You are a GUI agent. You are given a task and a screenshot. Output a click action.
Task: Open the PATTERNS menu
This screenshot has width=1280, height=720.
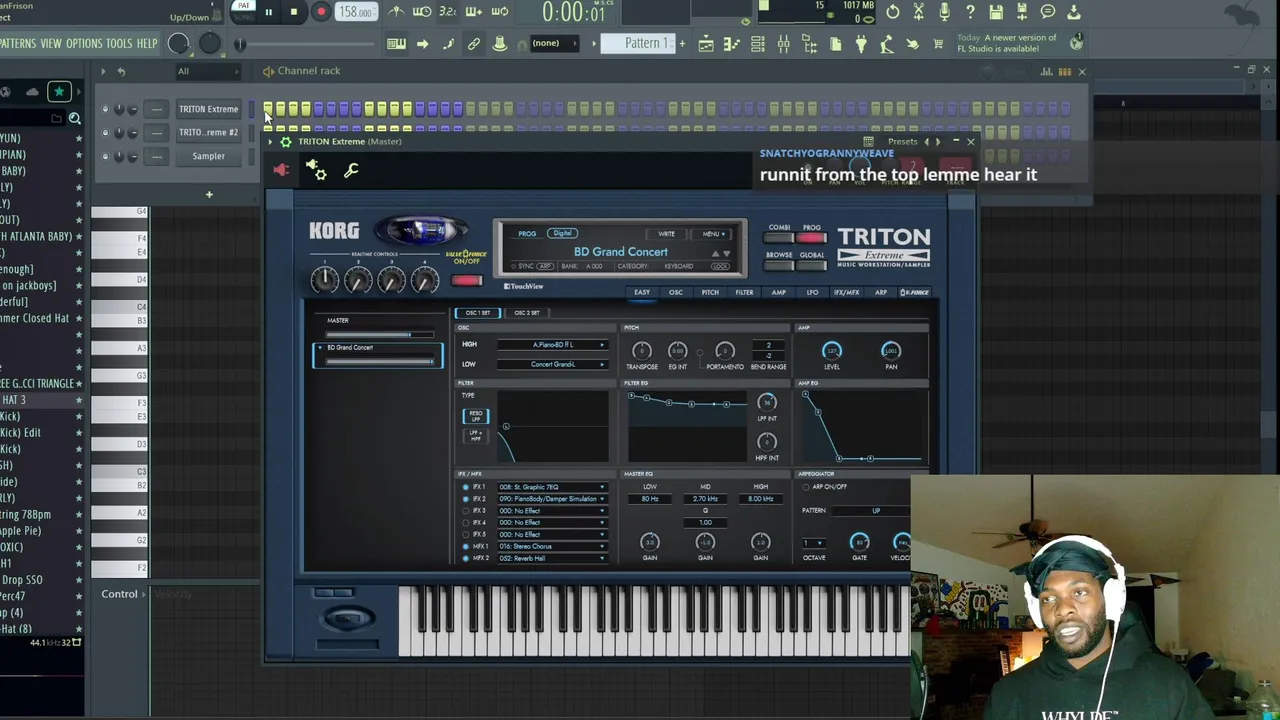(x=18, y=44)
